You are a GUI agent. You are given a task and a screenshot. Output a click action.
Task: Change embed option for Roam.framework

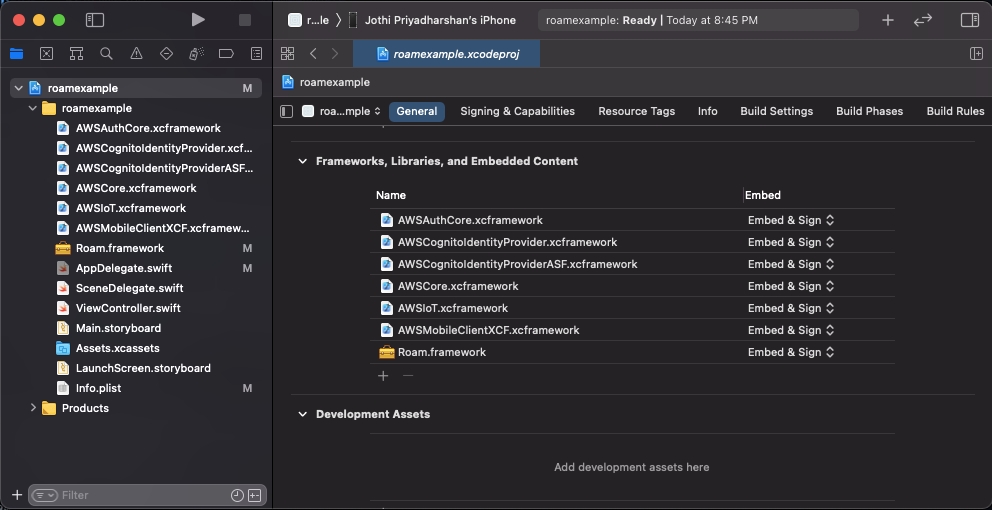(791, 352)
